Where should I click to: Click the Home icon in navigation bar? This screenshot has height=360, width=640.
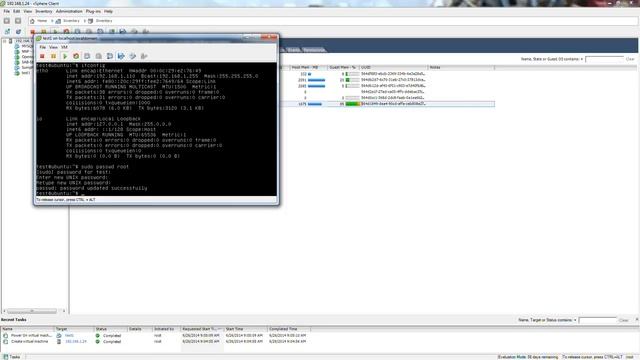tap(32, 21)
